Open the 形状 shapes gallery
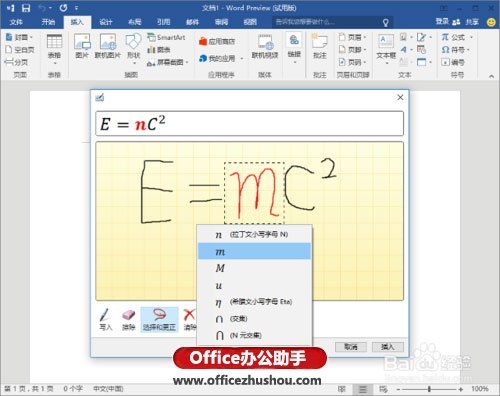Screen dimensions: 500x396 click(133, 48)
